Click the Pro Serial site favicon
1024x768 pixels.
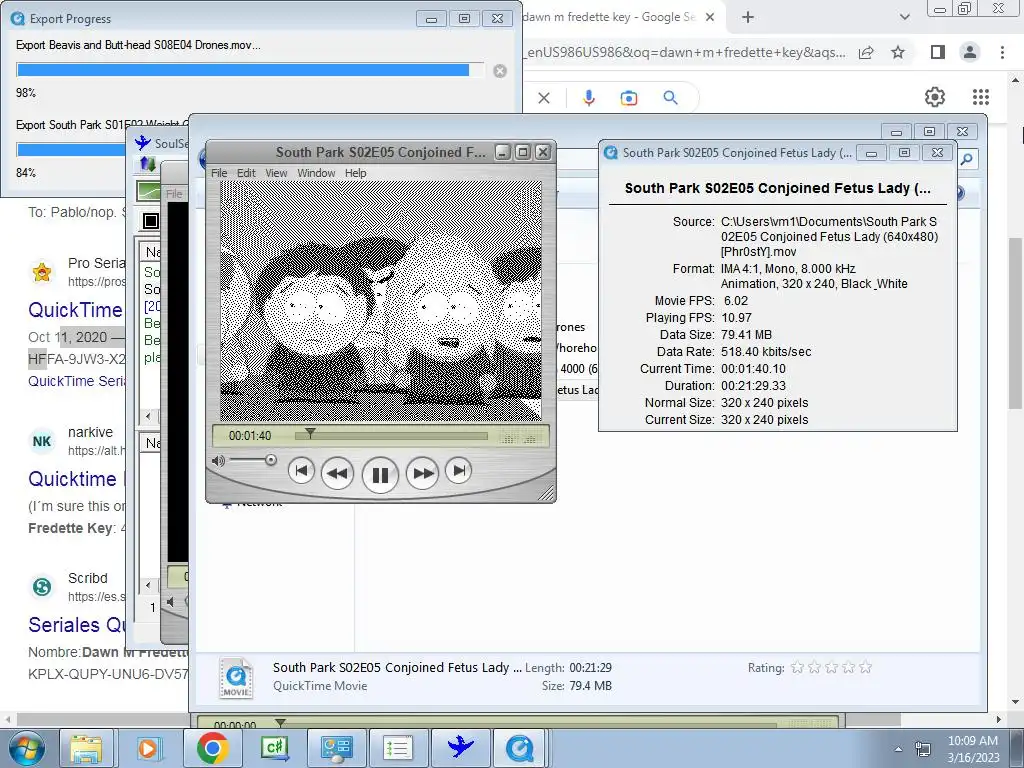(42, 272)
